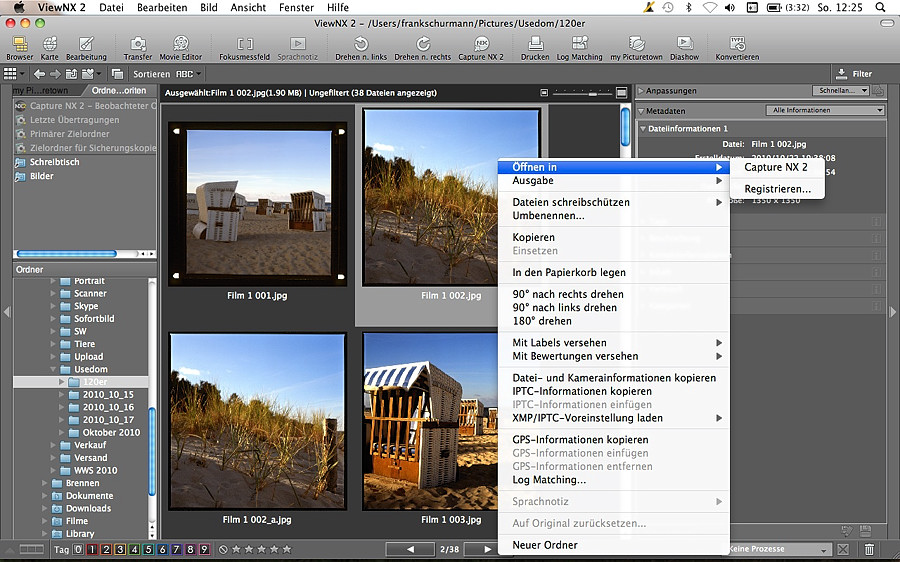Apply tag label 9
This screenshot has height=562, width=900.
pyautogui.click(x=204, y=549)
